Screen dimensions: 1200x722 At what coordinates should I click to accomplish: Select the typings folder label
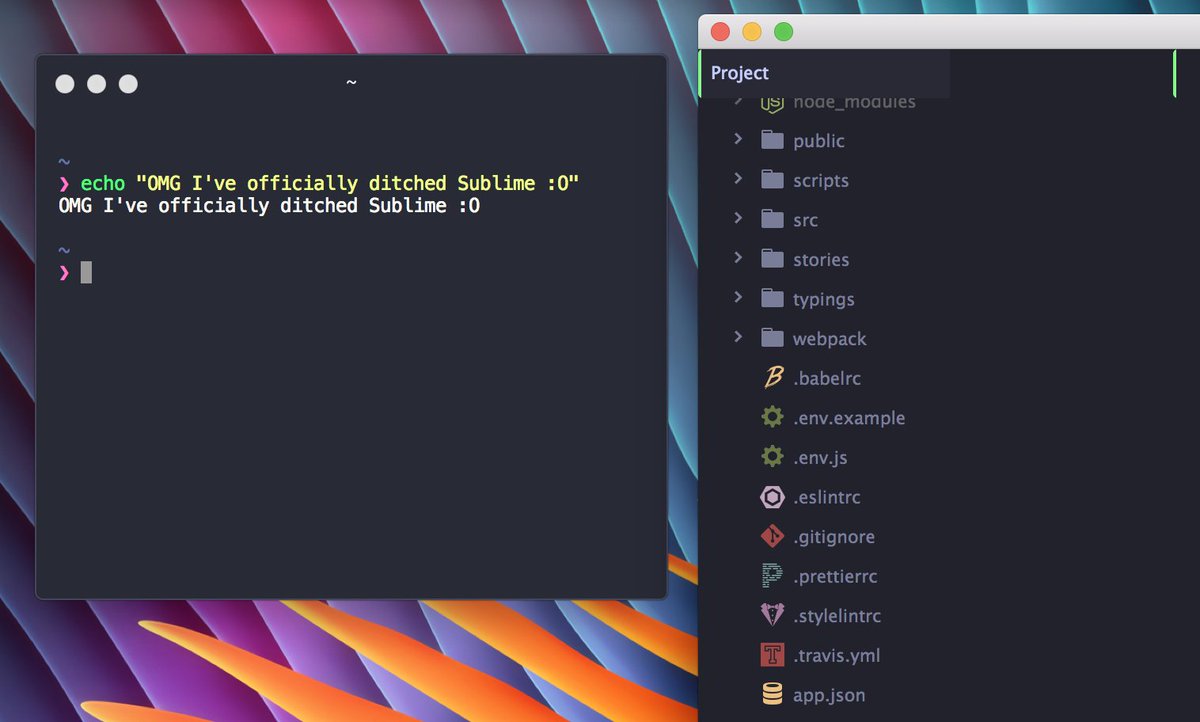coord(824,300)
